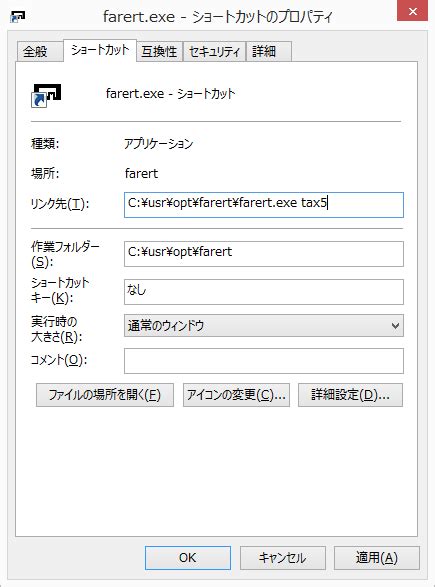
Task: Click the キャンセル button
Action: [x=283, y=558]
